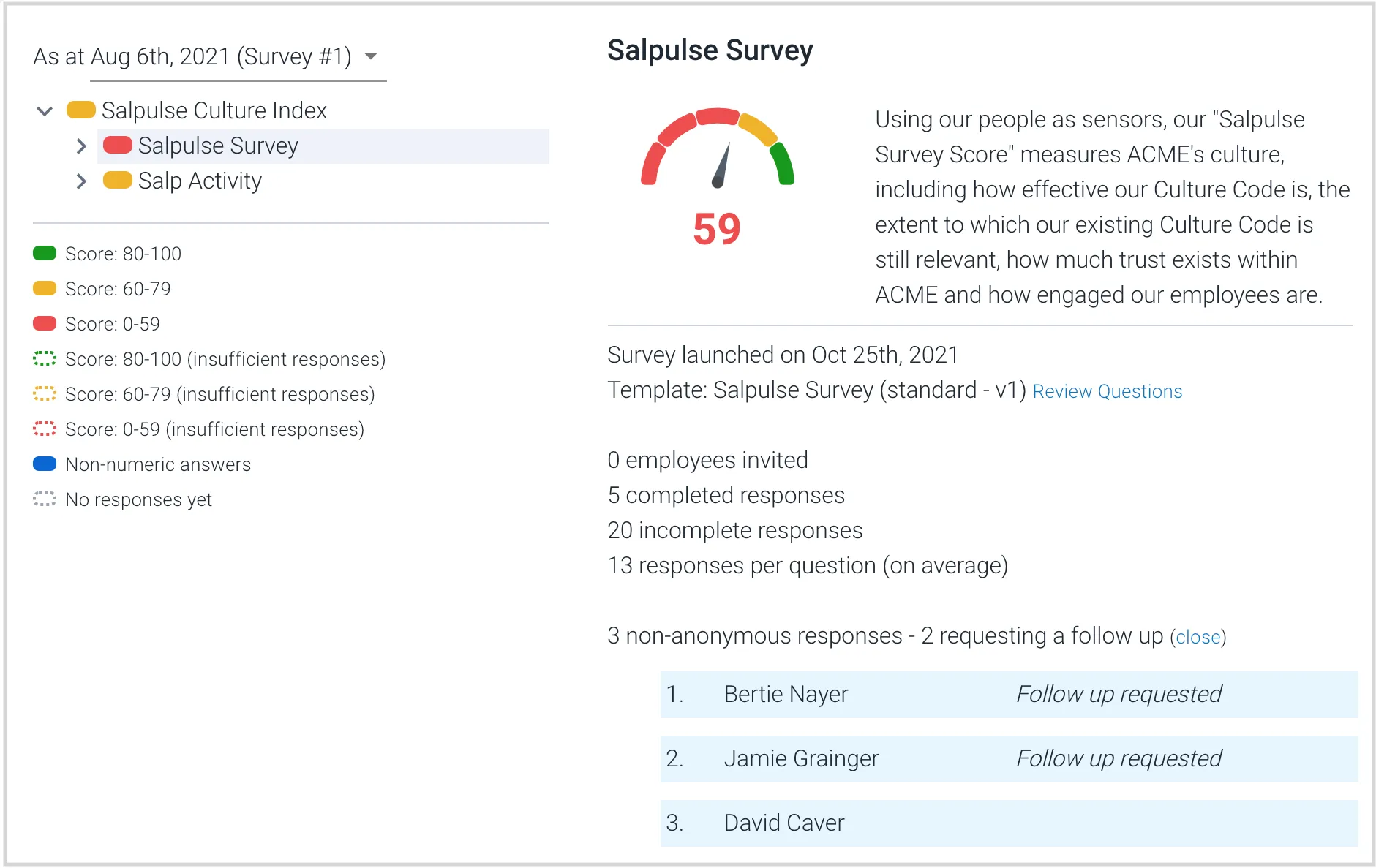Image resolution: width=1376 pixels, height=868 pixels.
Task: Collapse the Salpulse Culture Index tree node
Action: tap(45, 111)
